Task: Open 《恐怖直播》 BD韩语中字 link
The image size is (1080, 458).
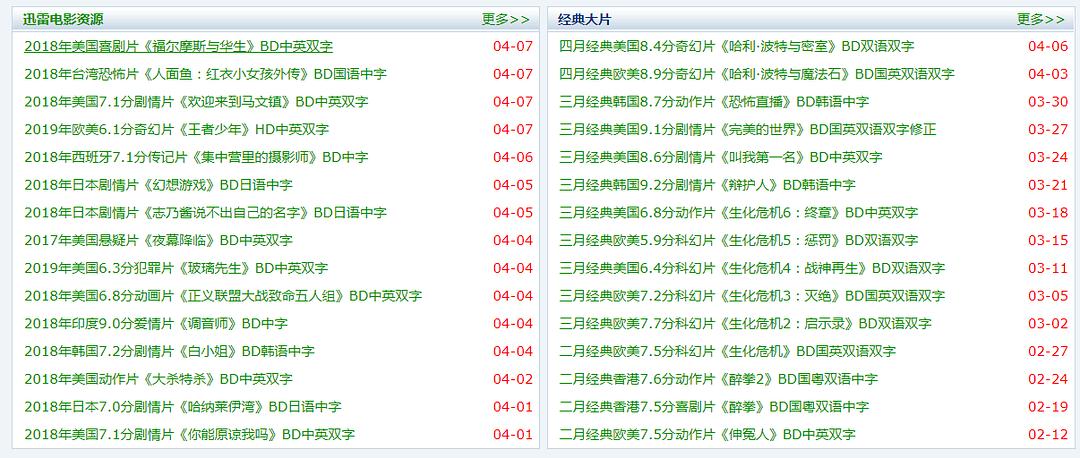Action: (x=714, y=101)
